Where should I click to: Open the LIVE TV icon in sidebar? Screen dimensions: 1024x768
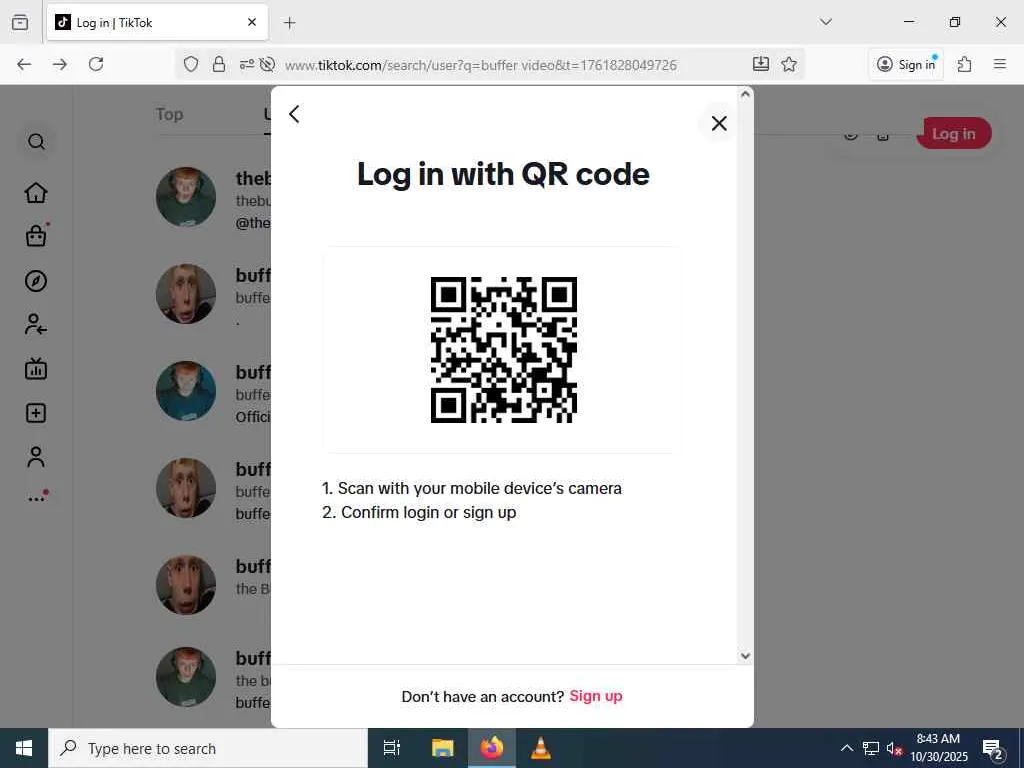(x=36, y=369)
